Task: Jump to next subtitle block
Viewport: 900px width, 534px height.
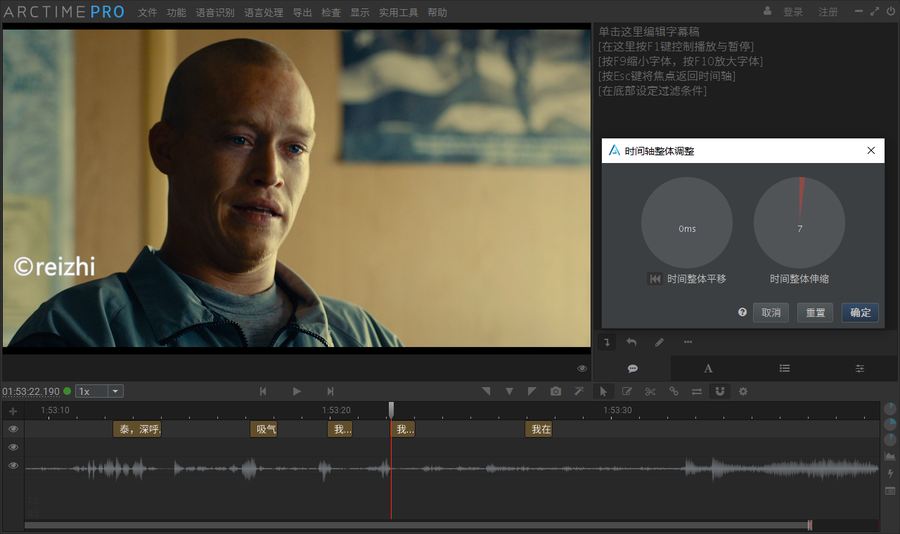Action: point(330,392)
